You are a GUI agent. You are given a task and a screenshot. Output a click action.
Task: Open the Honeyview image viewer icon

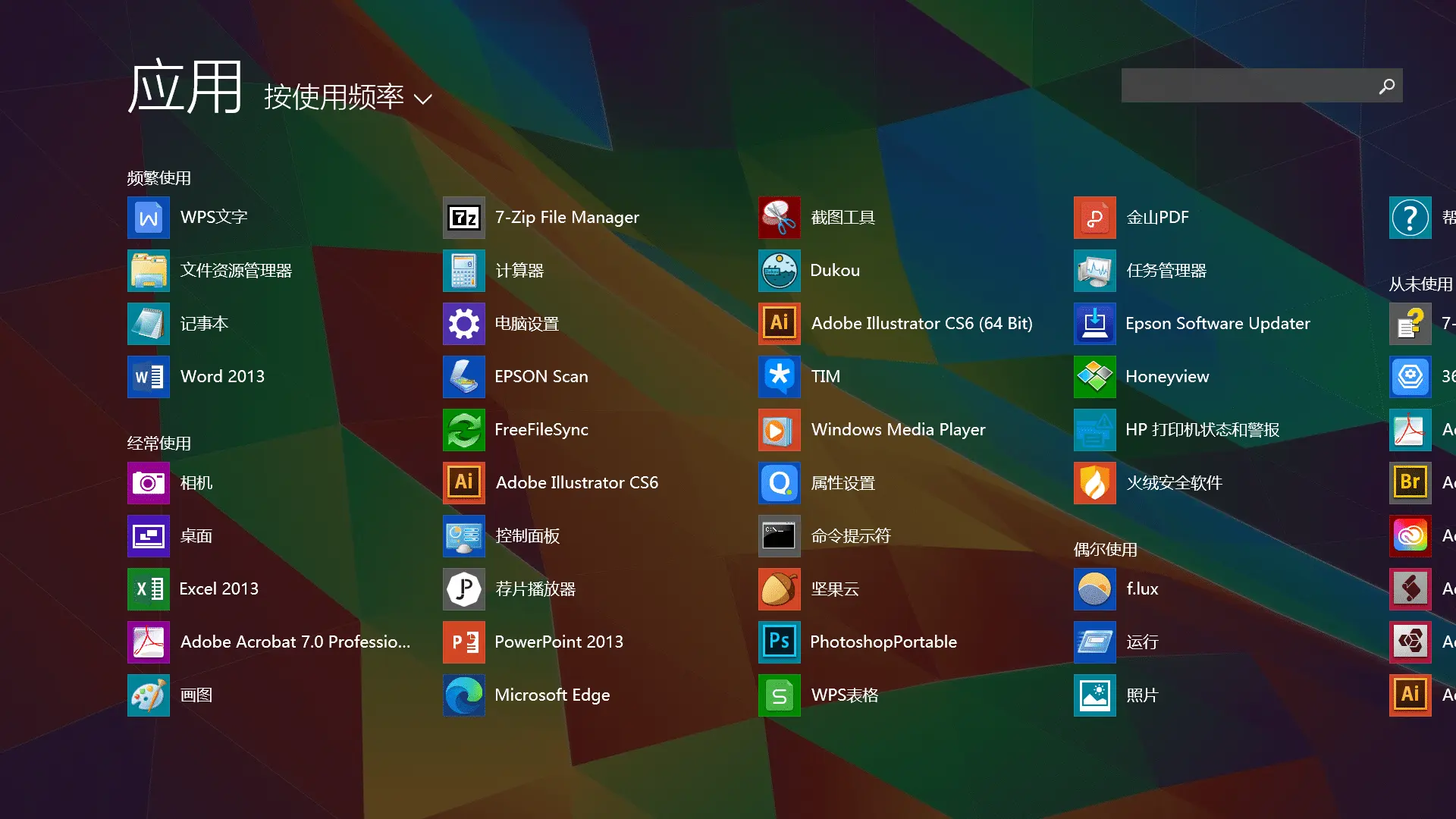(x=1095, y=377)
